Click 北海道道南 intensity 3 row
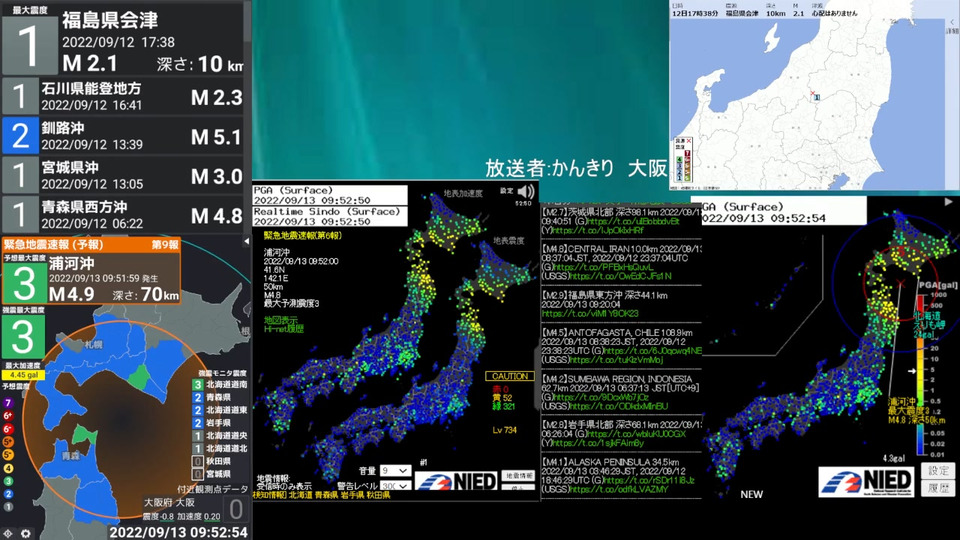 pyautogui.click(x=220, y=384)
